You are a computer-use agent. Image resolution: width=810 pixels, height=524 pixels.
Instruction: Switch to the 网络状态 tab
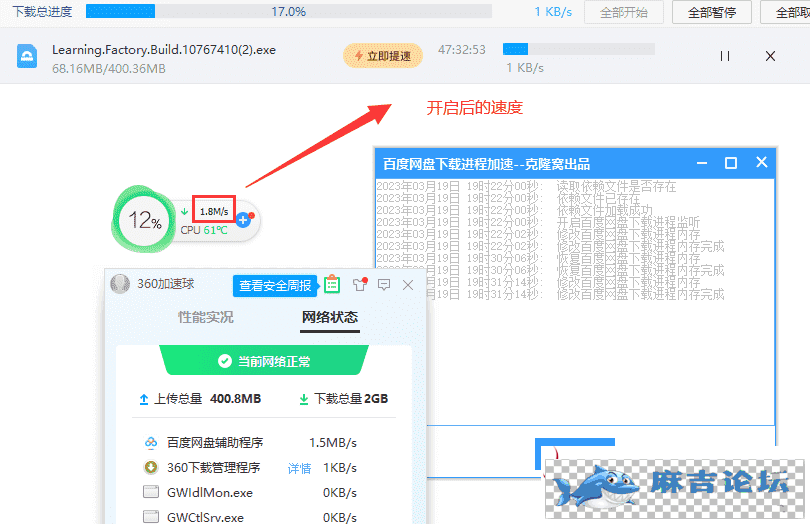(330, 317)
